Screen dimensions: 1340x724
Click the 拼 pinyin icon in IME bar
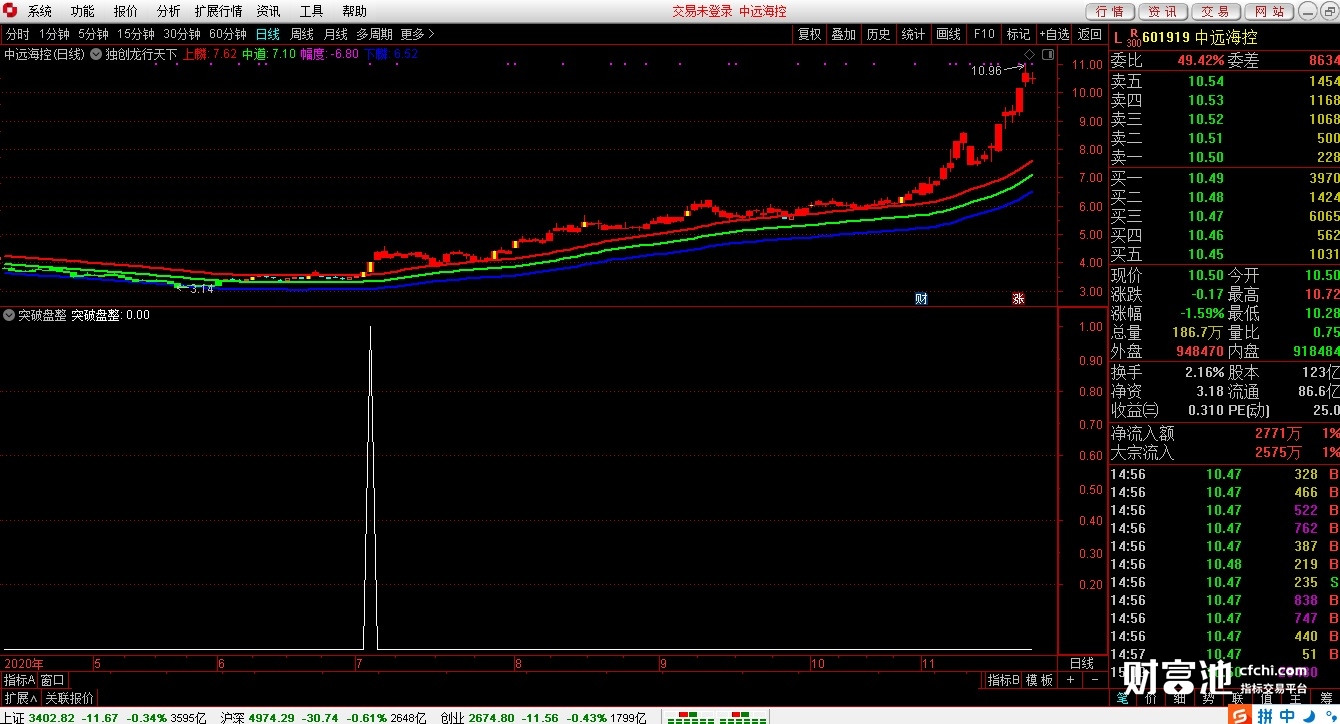[x=1265, y=715]
